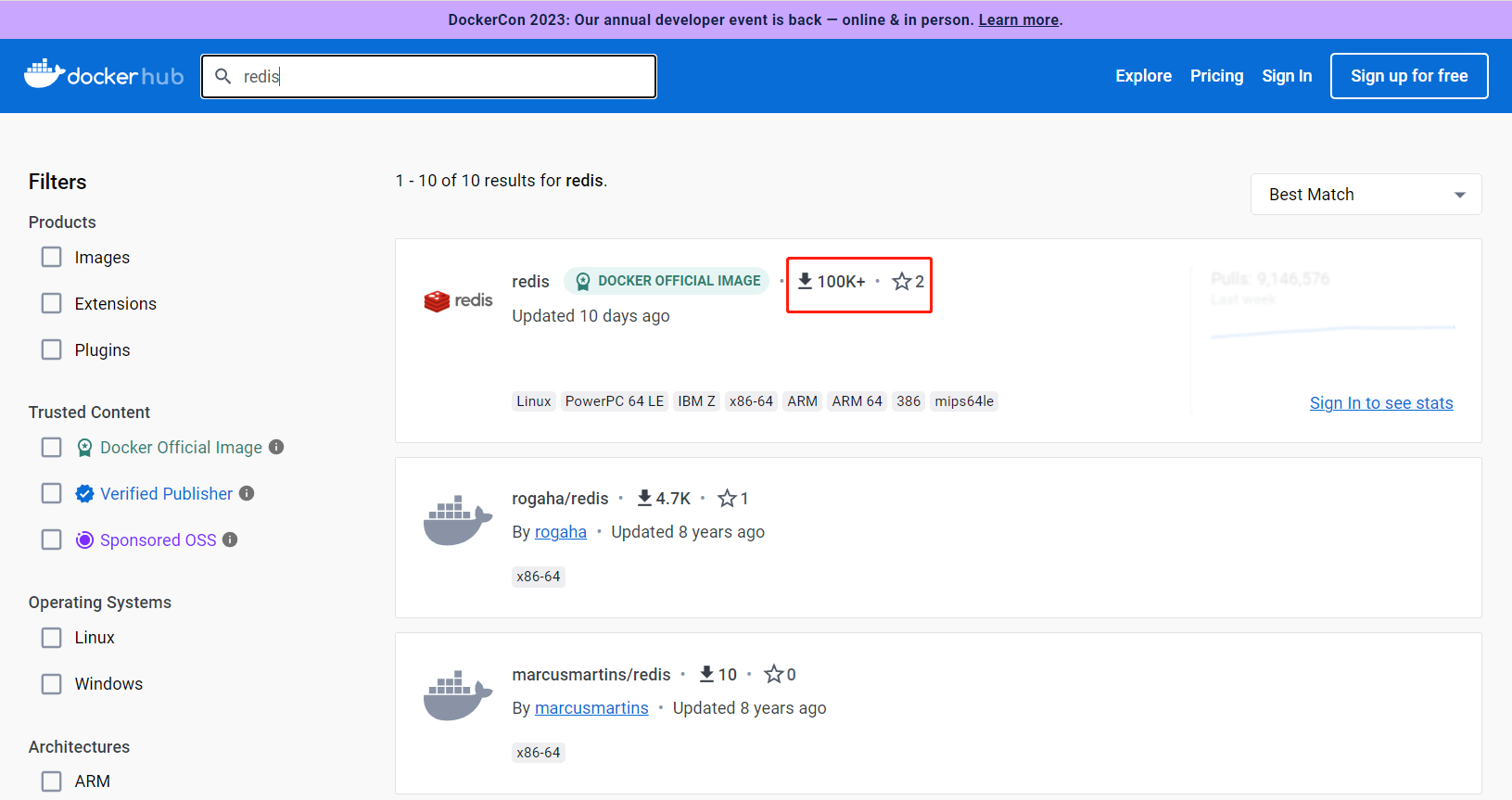
Task: Click the search magnifier icon
Action: coord(223,76)
